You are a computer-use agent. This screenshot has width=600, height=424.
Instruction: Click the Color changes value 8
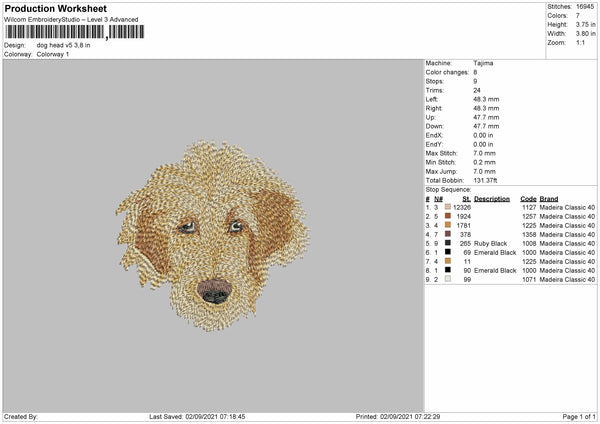[475, 72]
